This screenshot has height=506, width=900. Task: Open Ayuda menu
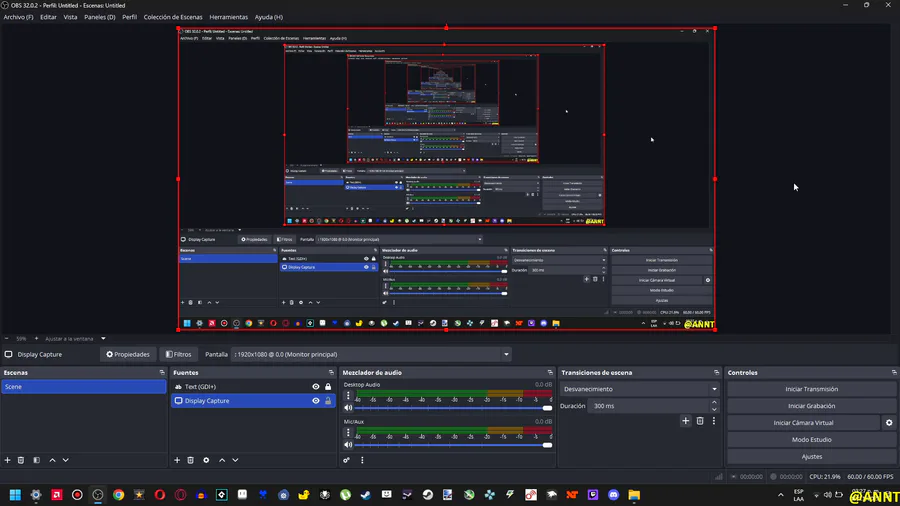click(269, 17)
